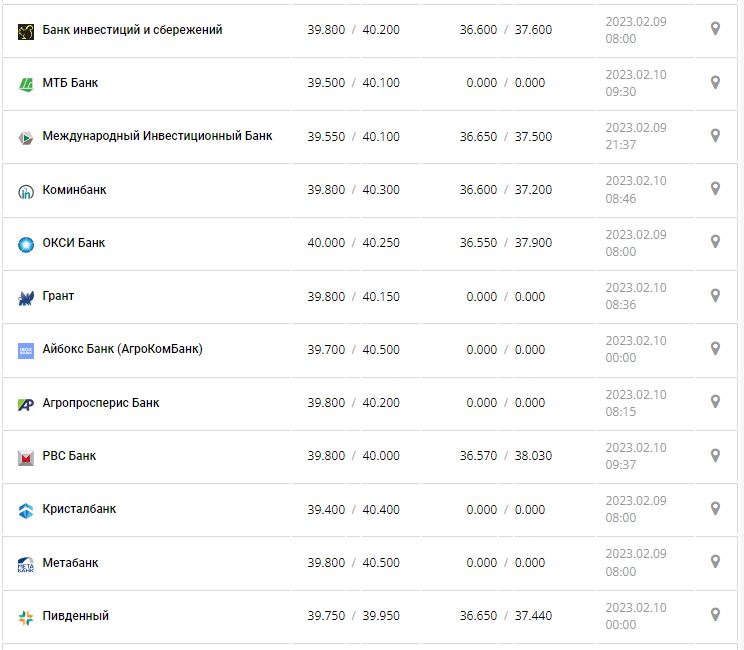Click the Грант bank logo icon
Viewport: 744px width, 650px height.
[x=26, y=297]
